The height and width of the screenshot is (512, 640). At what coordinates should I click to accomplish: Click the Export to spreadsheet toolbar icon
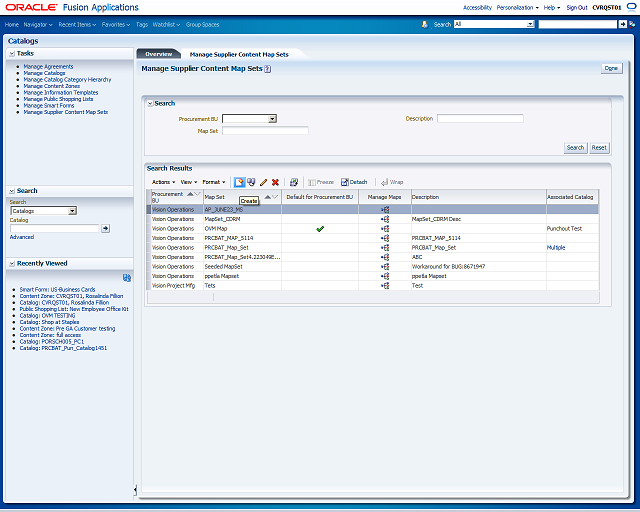(294, 182)
